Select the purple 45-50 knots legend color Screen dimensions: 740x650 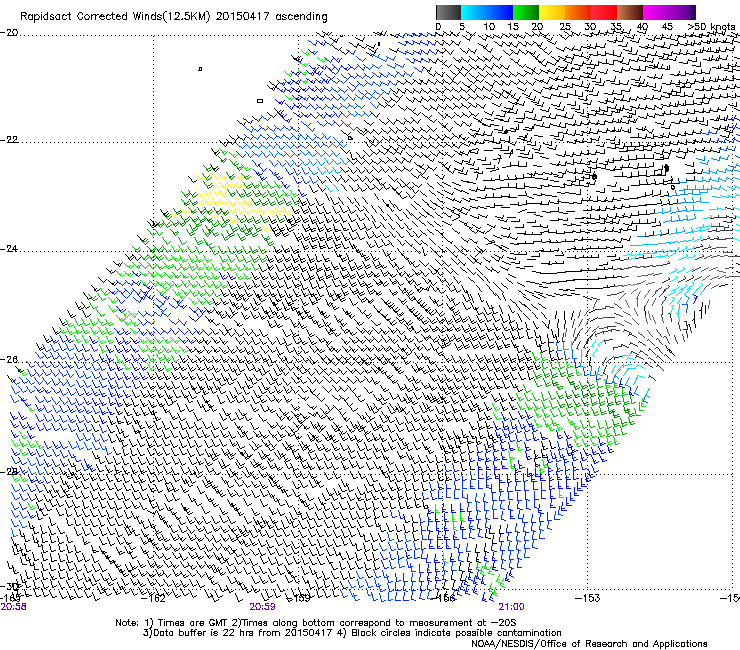point(682,12)
